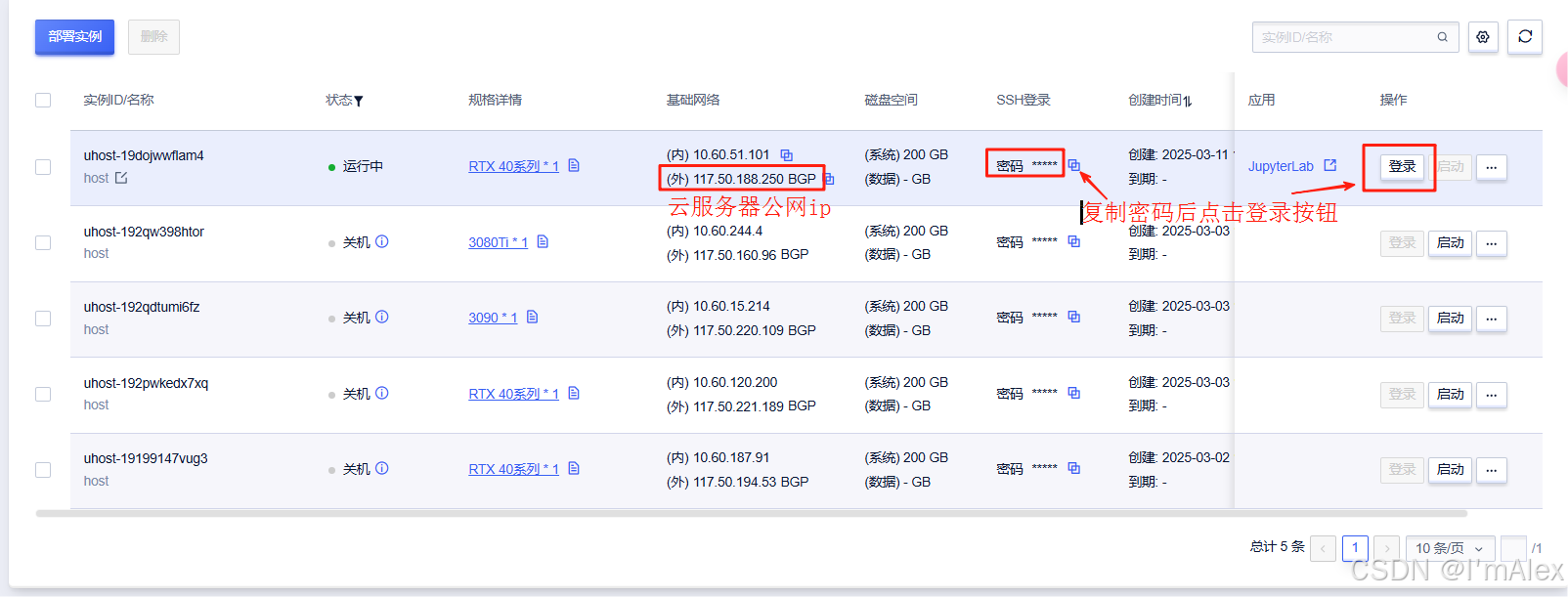This screenshot has width=1568, height=597.
Task: Open status column filter
Action: tap(359, 101)
